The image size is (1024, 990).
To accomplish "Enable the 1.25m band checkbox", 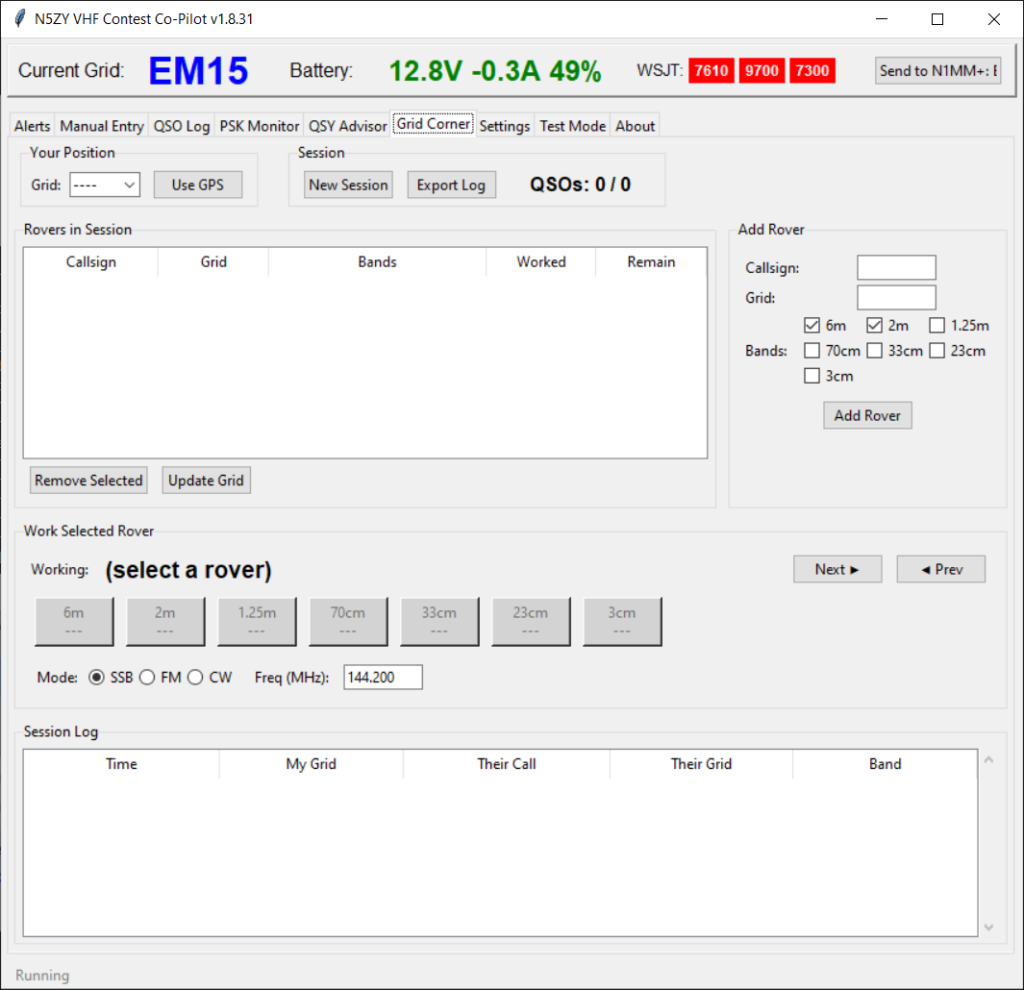I will coord(936,325).
